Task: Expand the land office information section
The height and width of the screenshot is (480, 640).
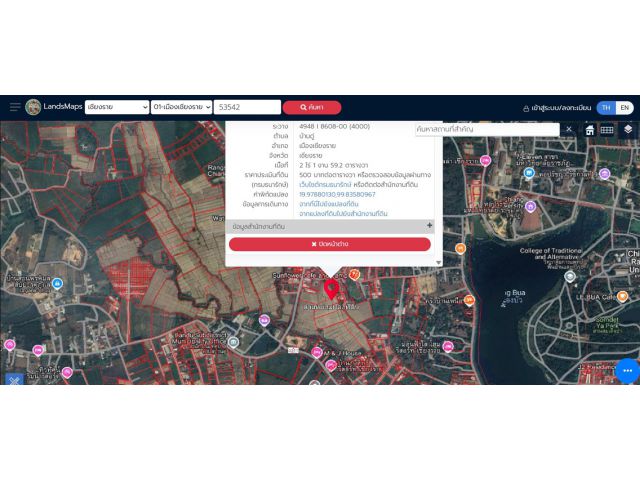Action: pos(429,227)
